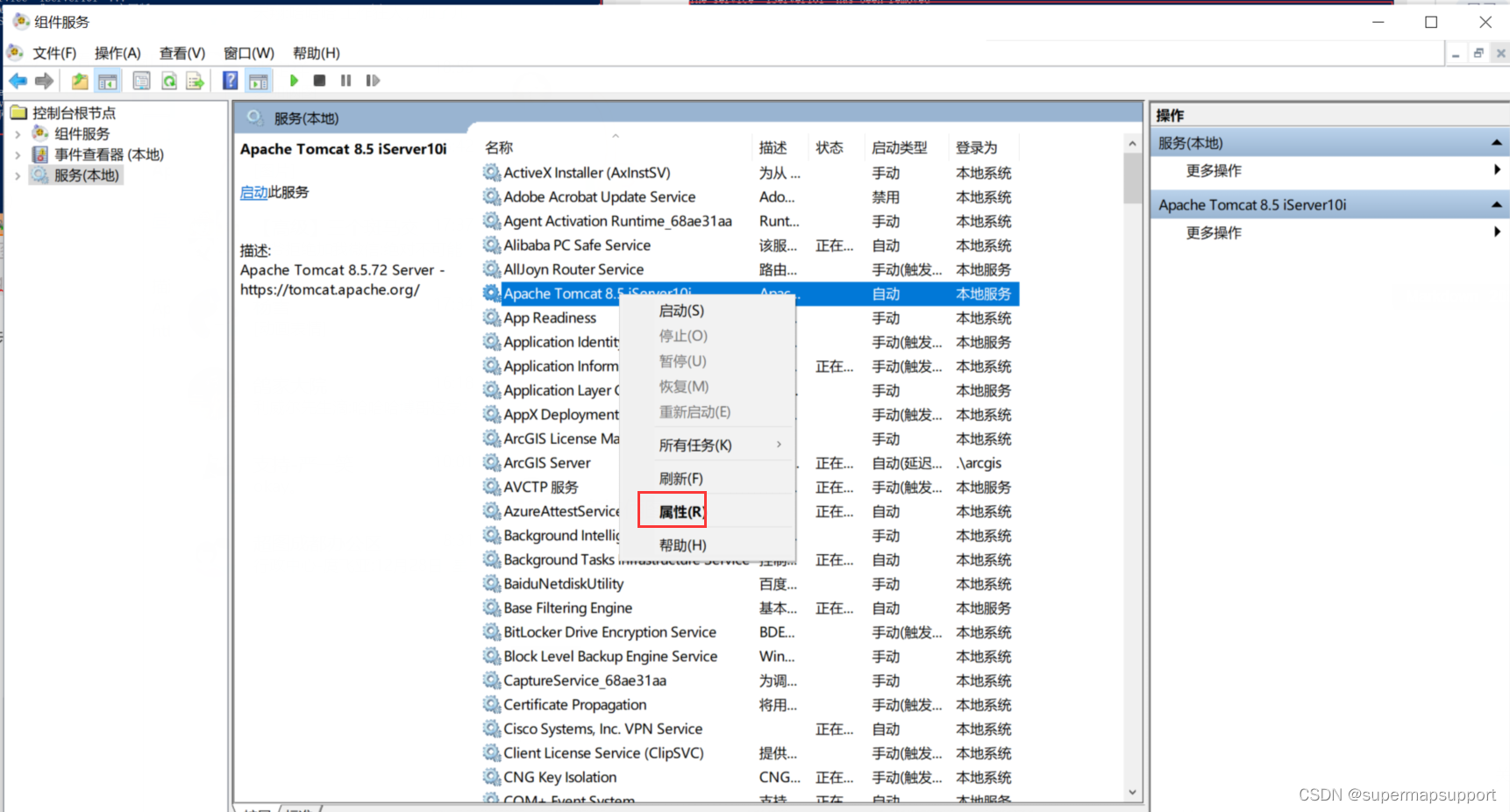This screenshot has width=1510, height=812.
Task: Click the services list scroll-up arrow
Action: (1132, 143)
